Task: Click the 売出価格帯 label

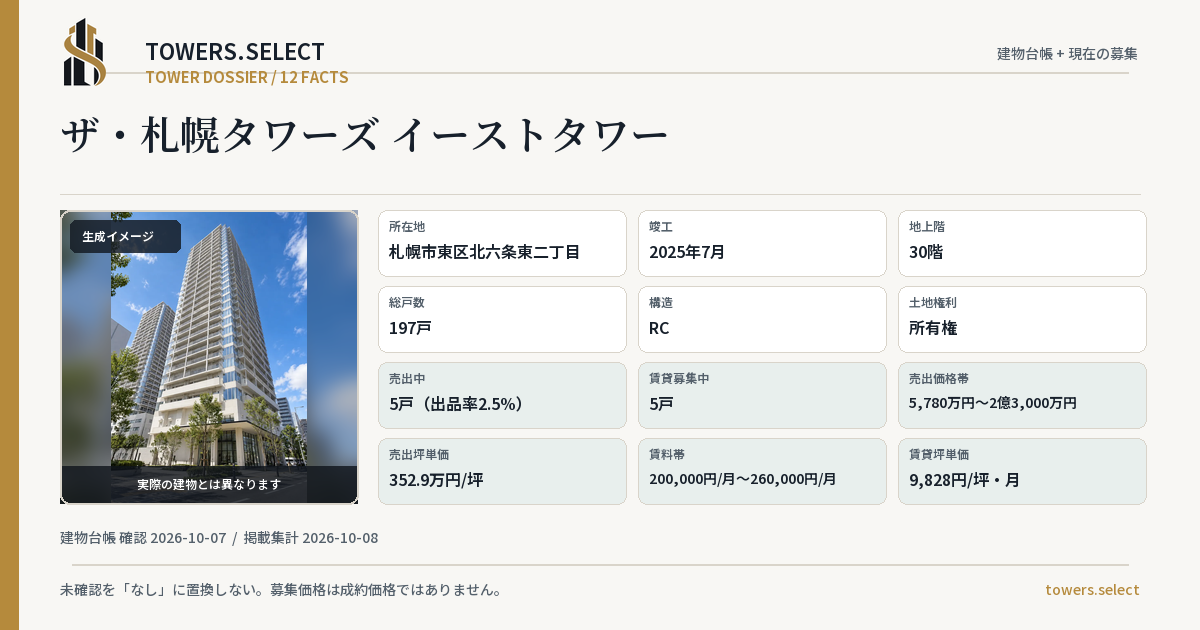Action: 939,379
